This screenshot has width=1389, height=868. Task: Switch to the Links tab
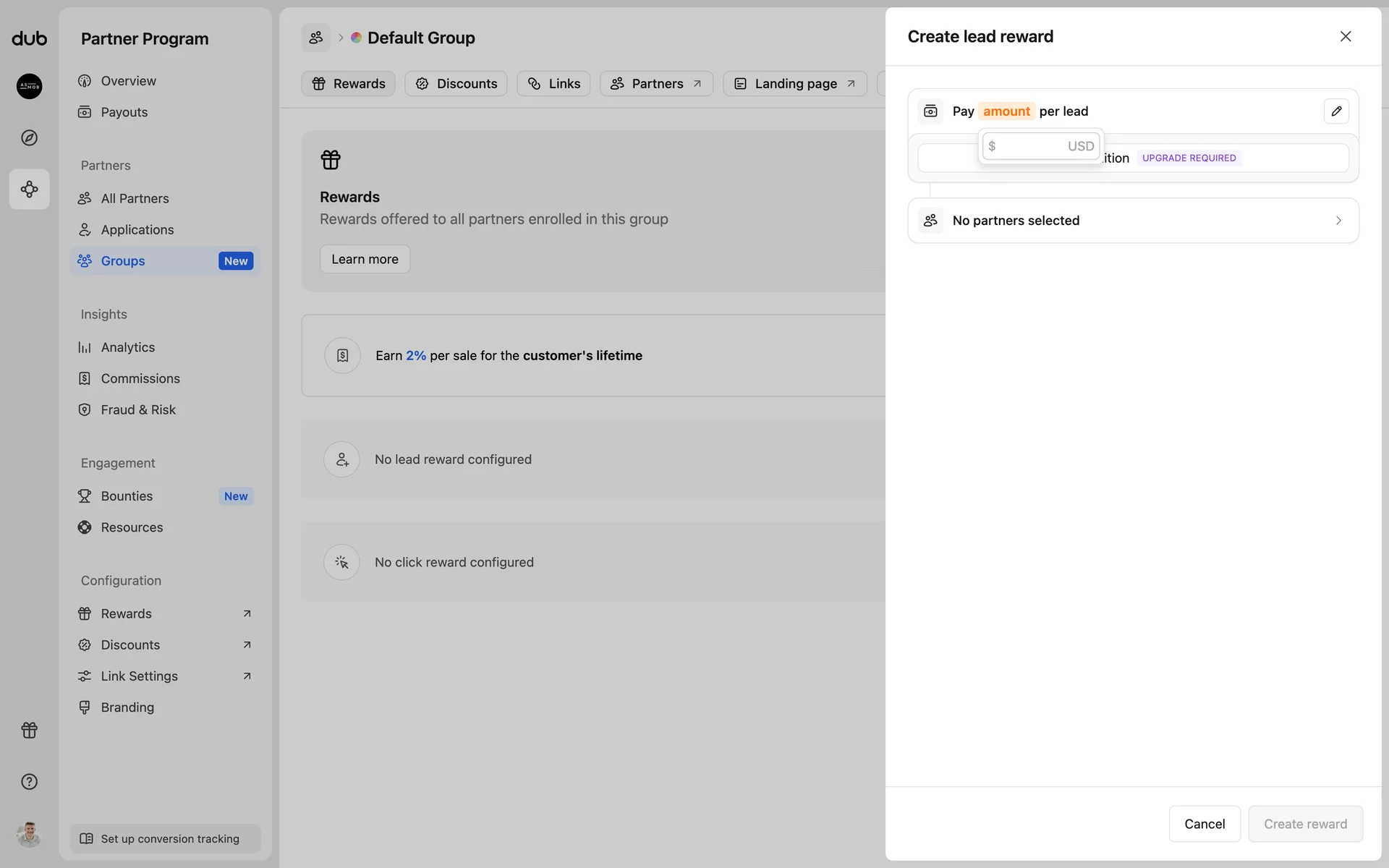tap(553, 84)
